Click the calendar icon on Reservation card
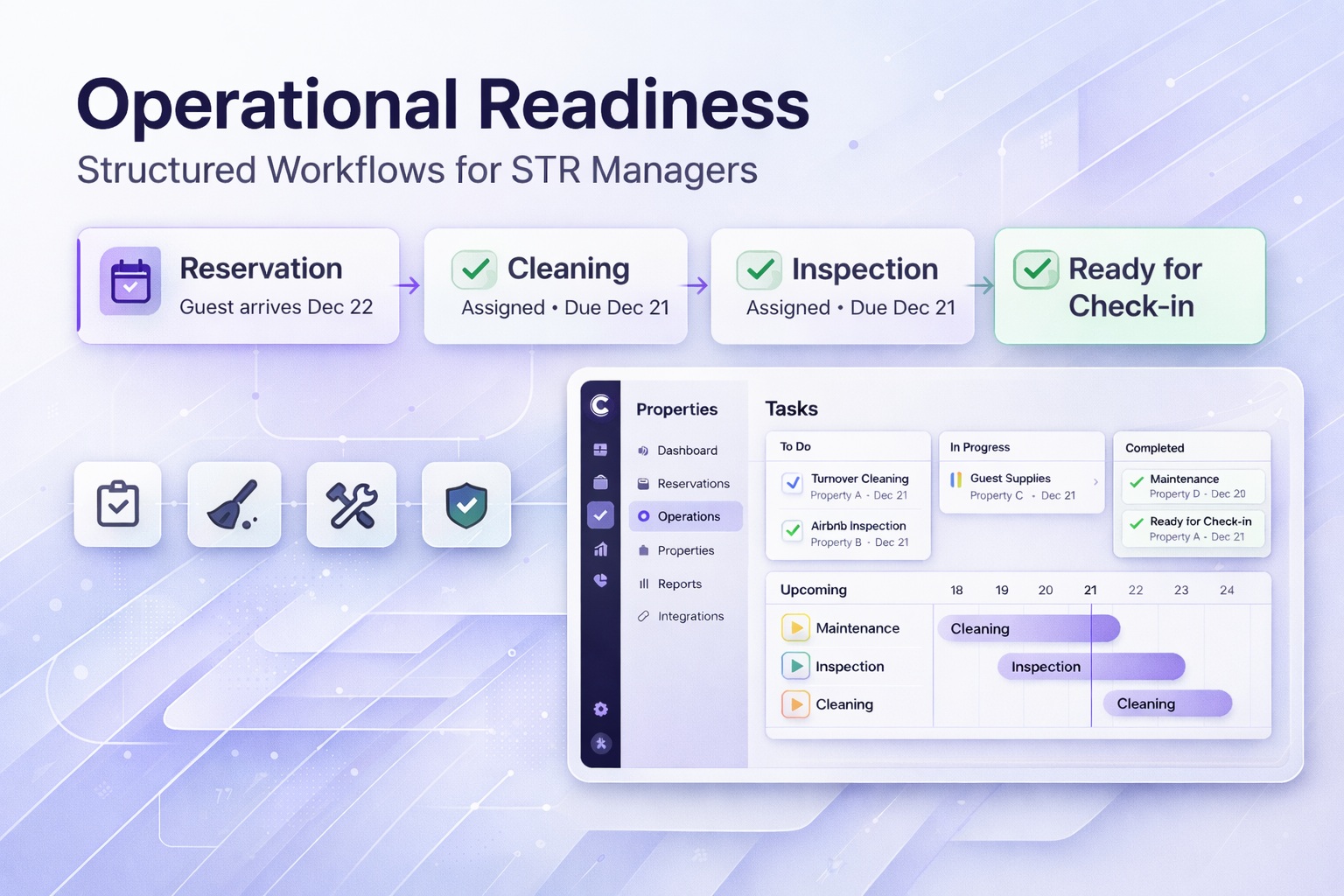The width and height of the screenshot is (1344, 896). point(130,281)
